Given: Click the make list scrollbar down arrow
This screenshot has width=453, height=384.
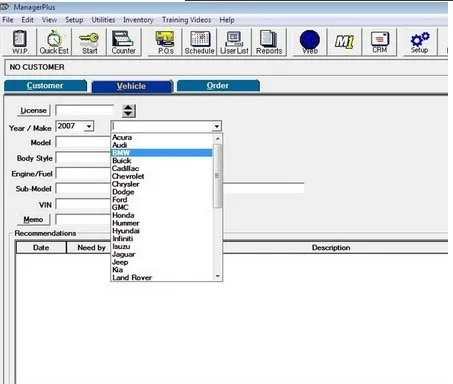Looking at the screenshot, I should click(x=218, y=276).
